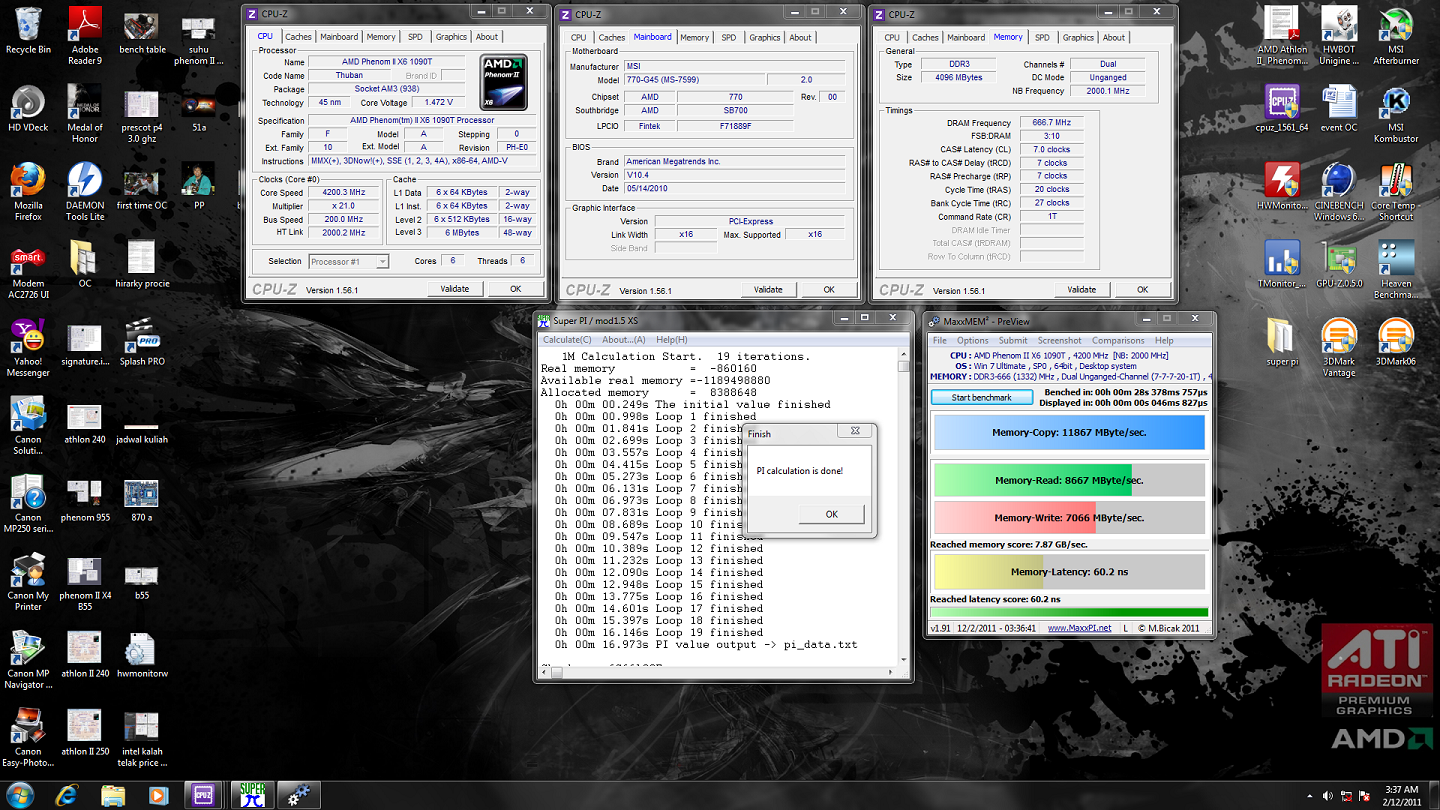The image size is (1440, 810).
Task: Open Modem AC2726 UI desktop icon
Action: click(28, 271)
